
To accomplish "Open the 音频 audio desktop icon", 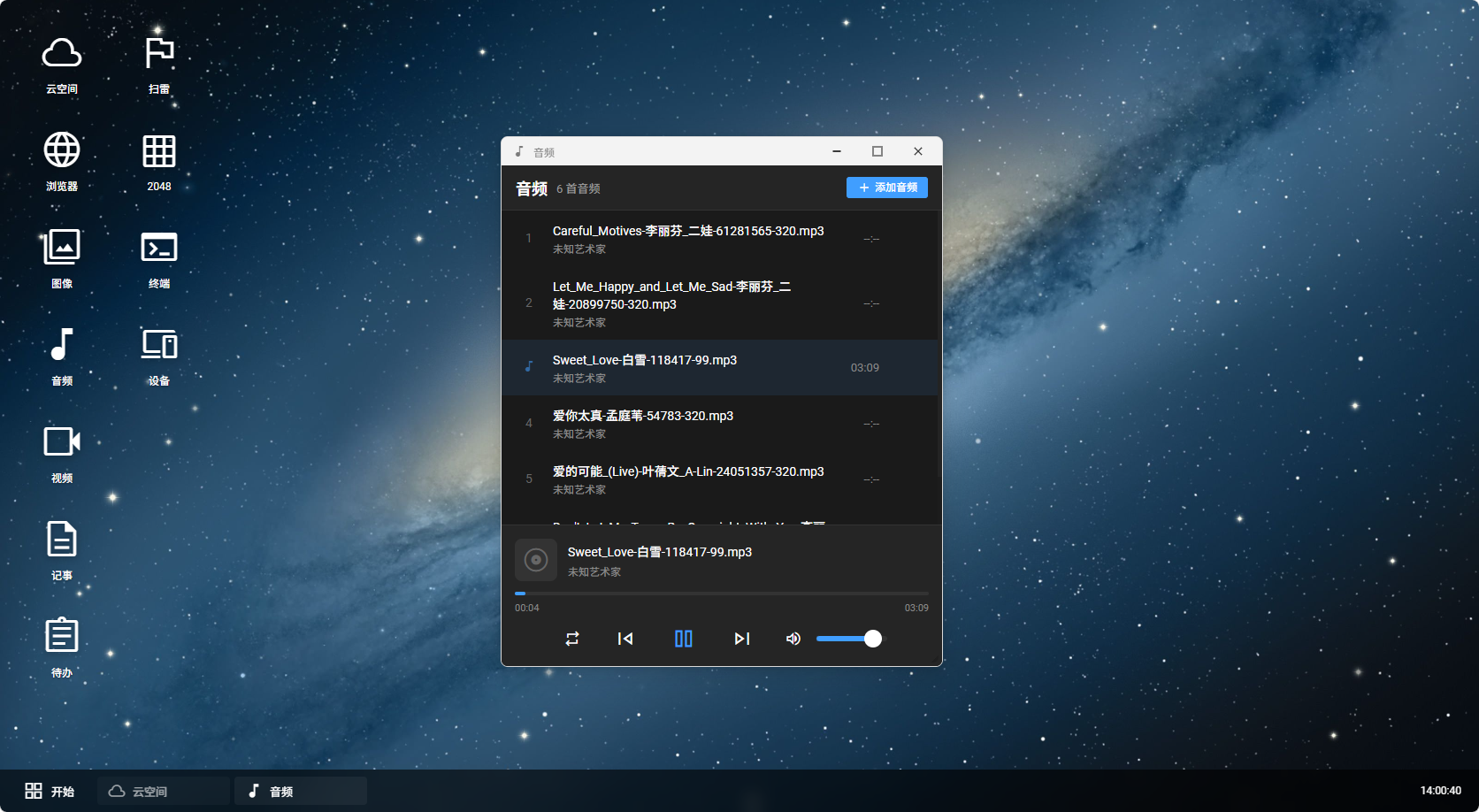I will pos(62,357).
